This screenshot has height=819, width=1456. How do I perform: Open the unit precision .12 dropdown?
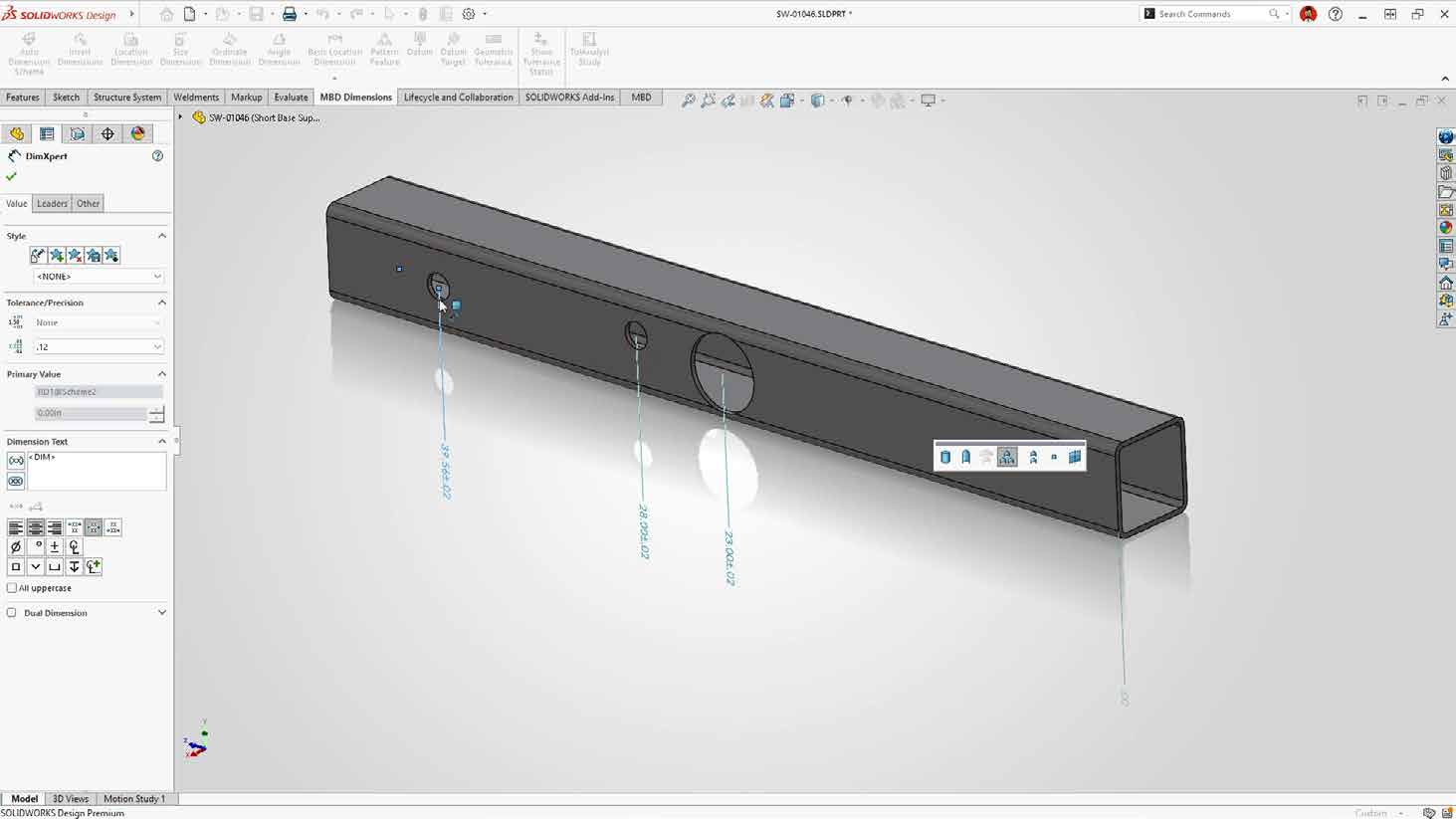coord(99,346)
